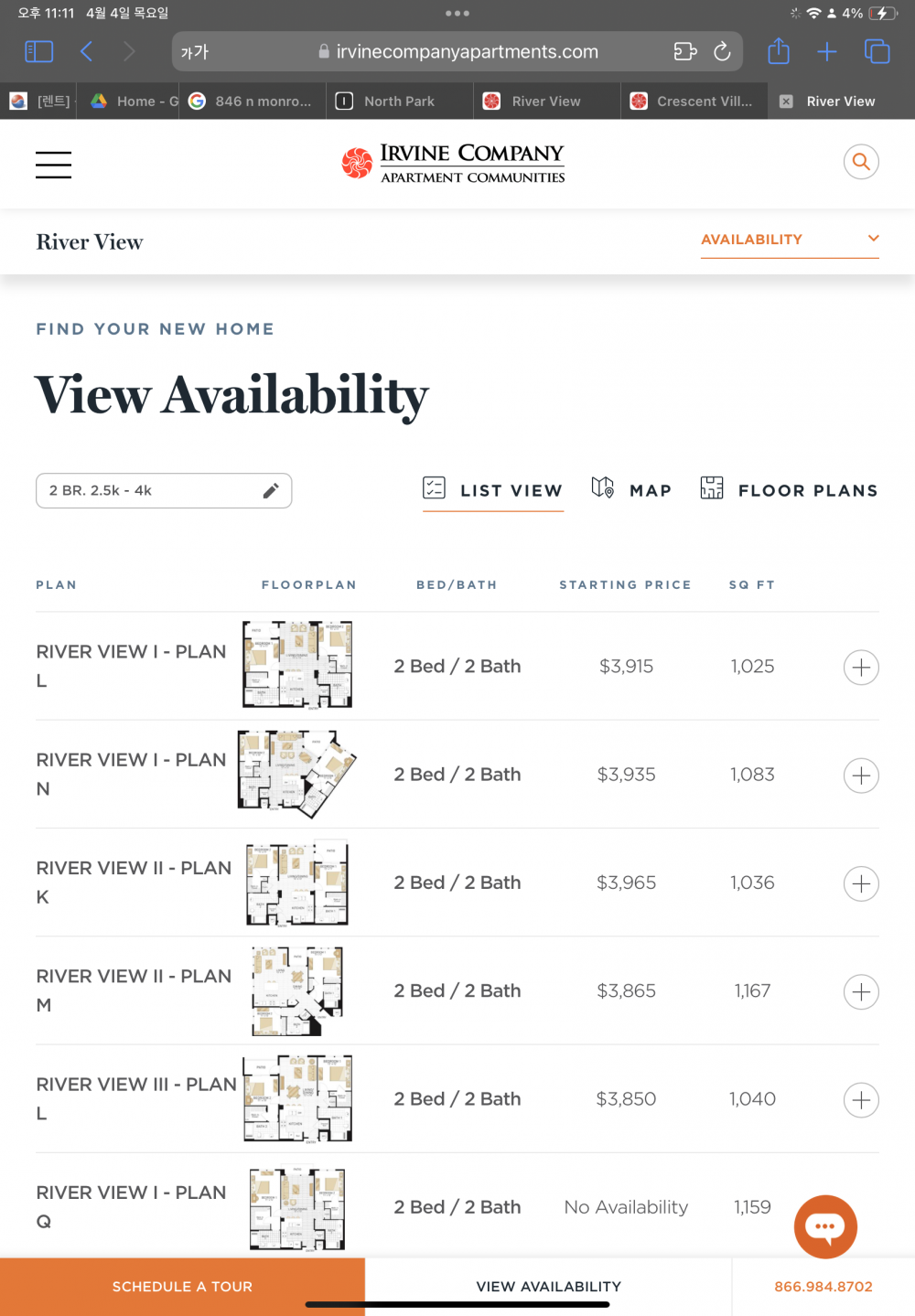Click Schedule a Tour button
The height and width of the screenshot is (1316, 915).
click(x=182, y=1287)
